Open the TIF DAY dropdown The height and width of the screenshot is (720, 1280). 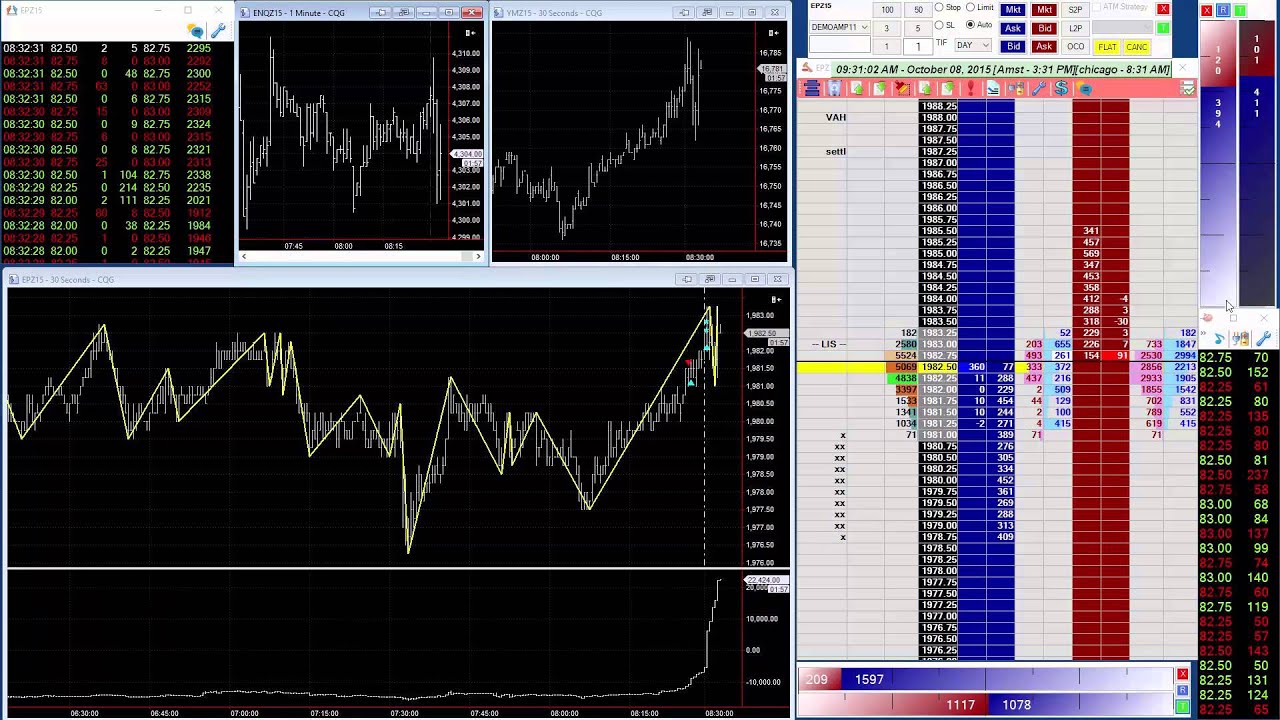(973, 45)
